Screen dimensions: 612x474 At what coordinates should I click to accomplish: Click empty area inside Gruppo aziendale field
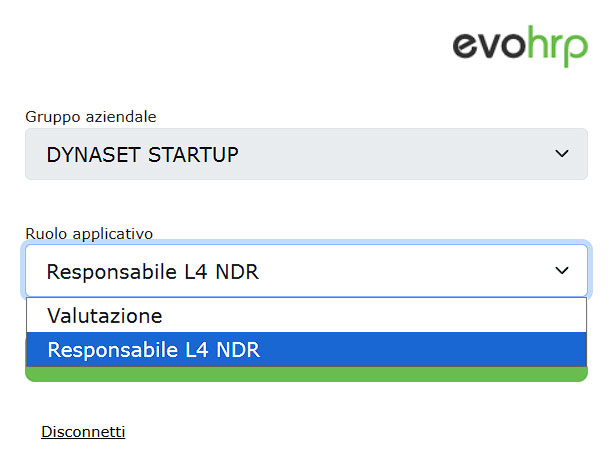[400, 155]
